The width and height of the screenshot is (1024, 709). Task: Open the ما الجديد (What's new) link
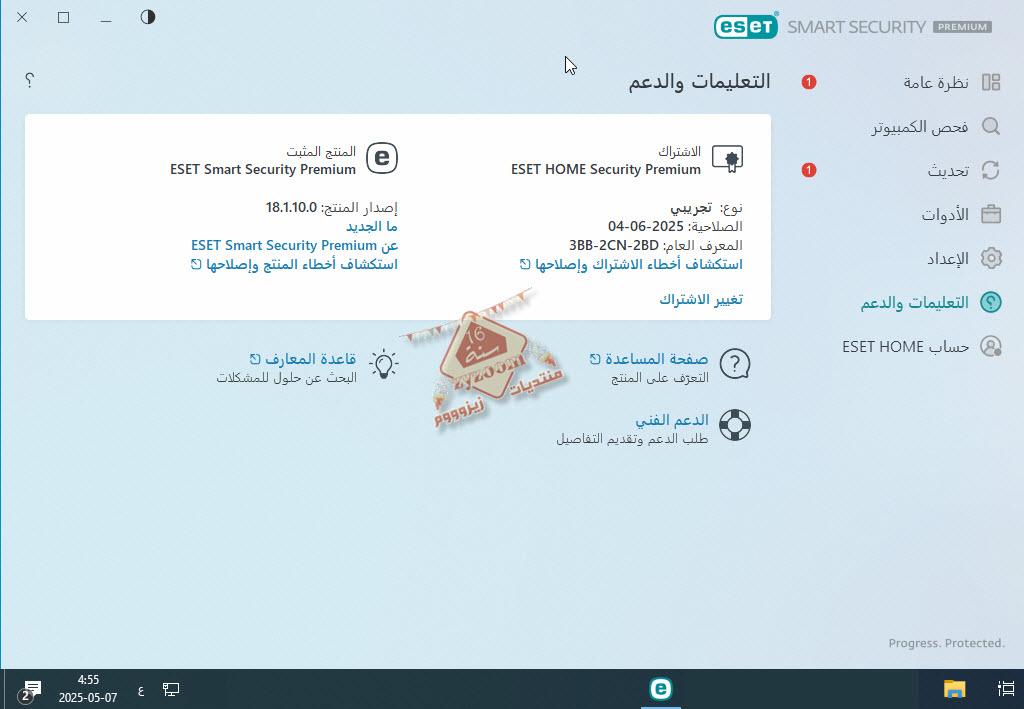372,227
